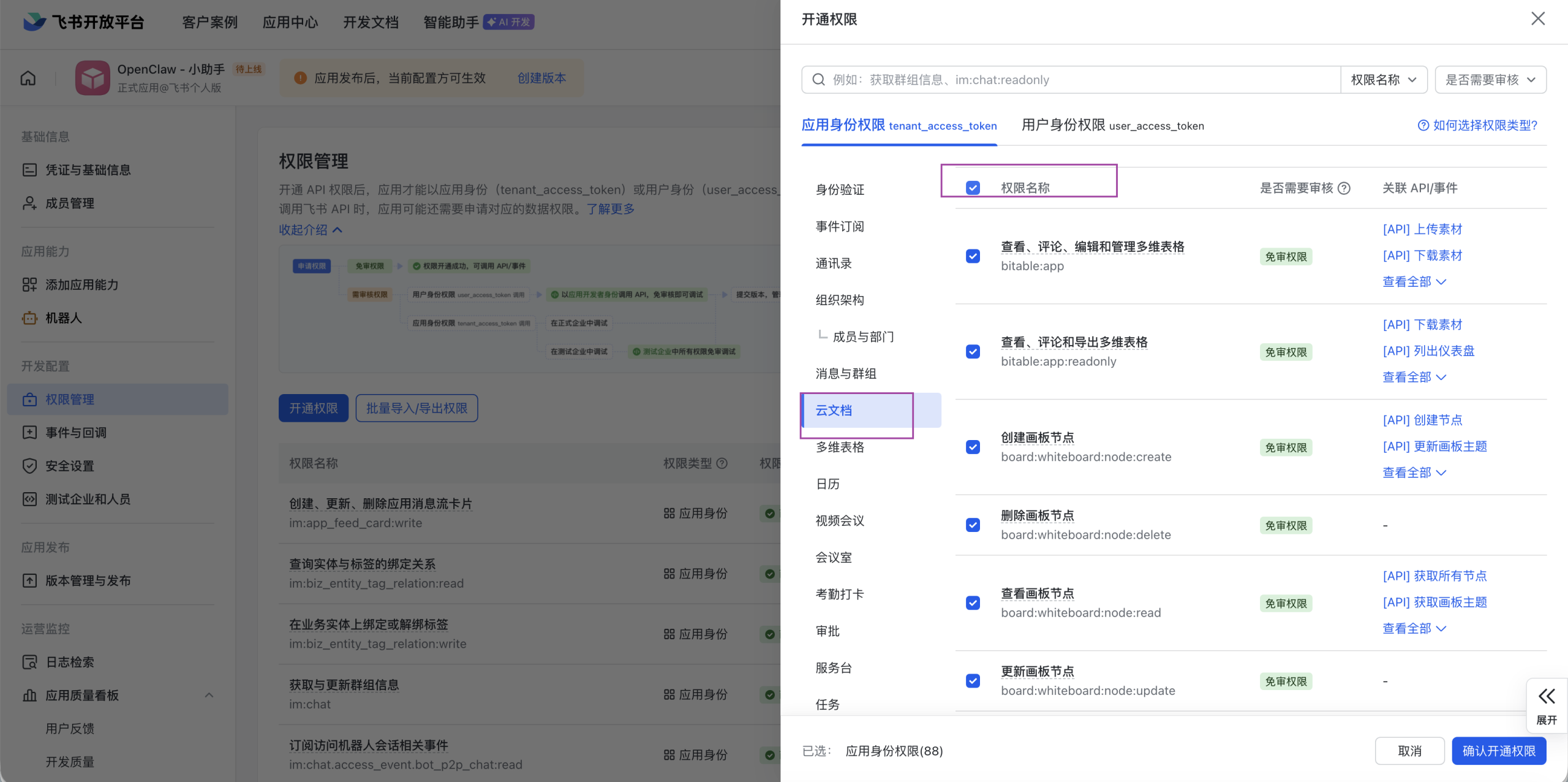Uncheck the bitable:app:readonly permission
Screen dimensions: 1568x782
[973, 351]
